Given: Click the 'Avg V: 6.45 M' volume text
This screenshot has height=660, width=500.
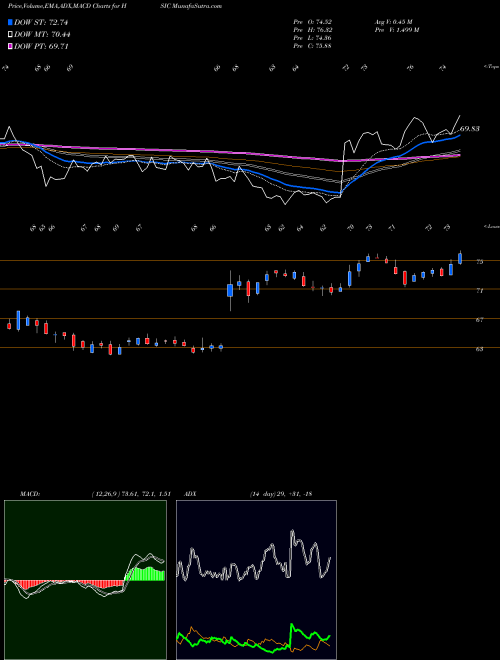Looking at the screenshot, I should (392, 22).
